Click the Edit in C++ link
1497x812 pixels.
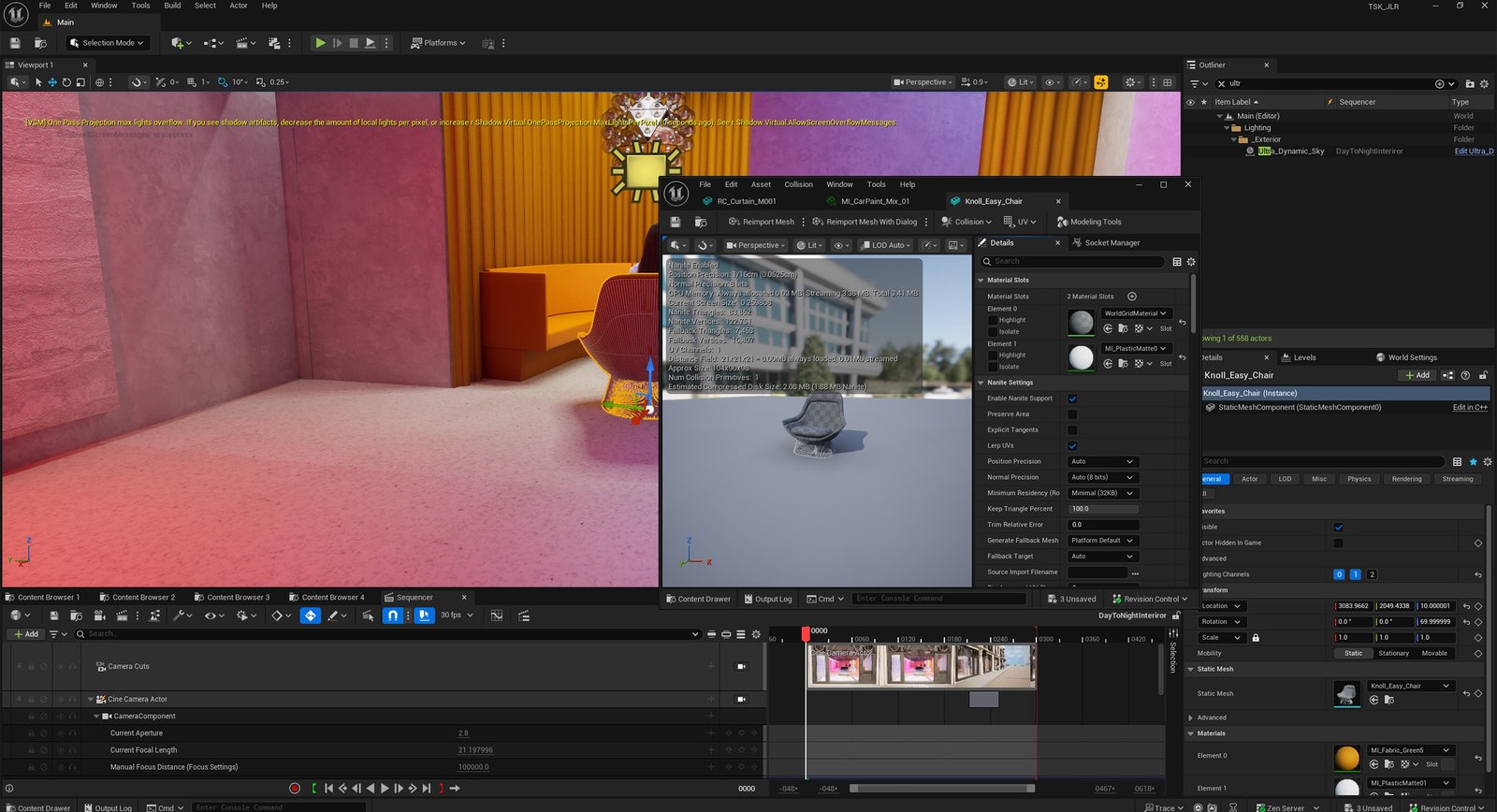click(1469, 408)
